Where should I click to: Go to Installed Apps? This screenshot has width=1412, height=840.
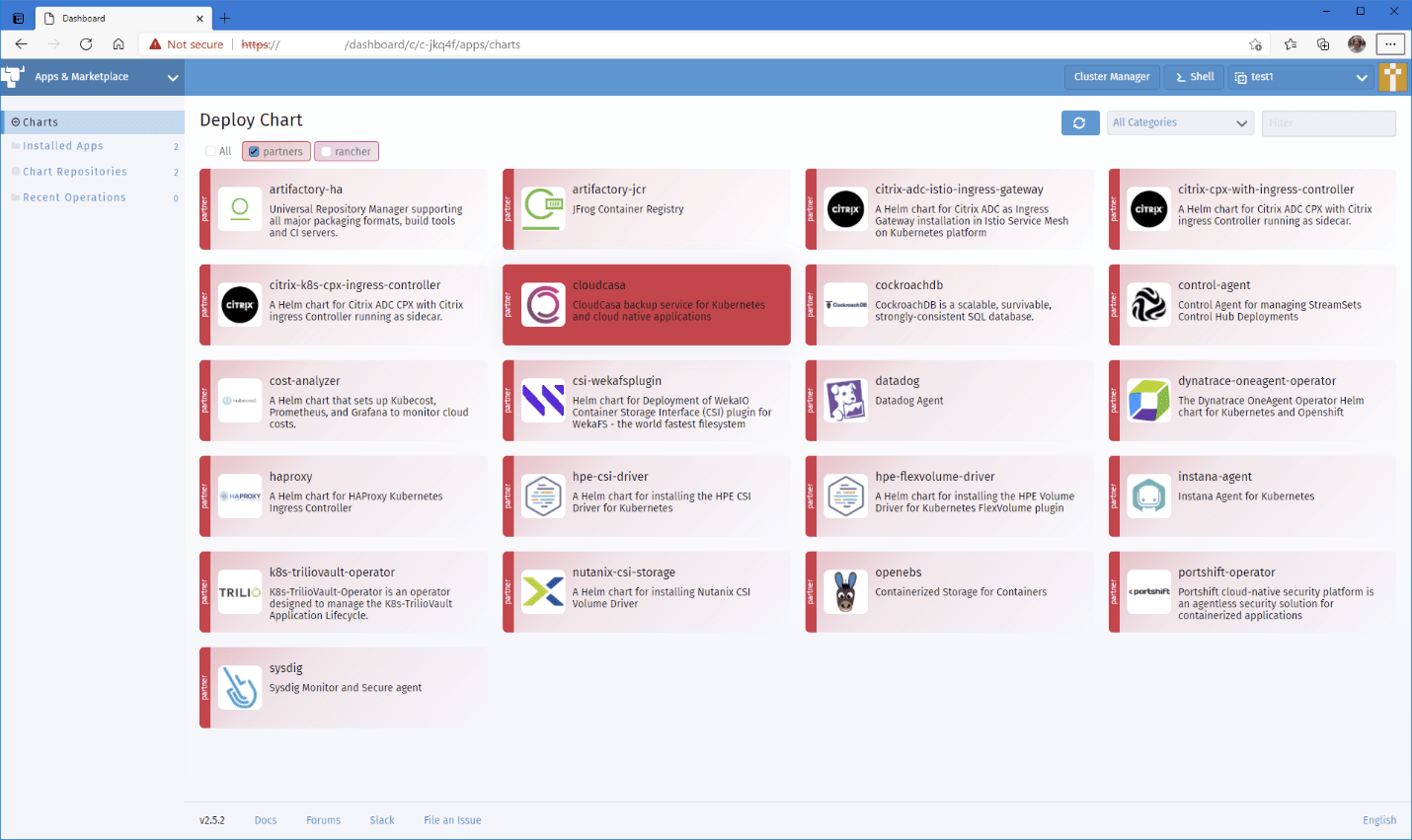point(93,146)
